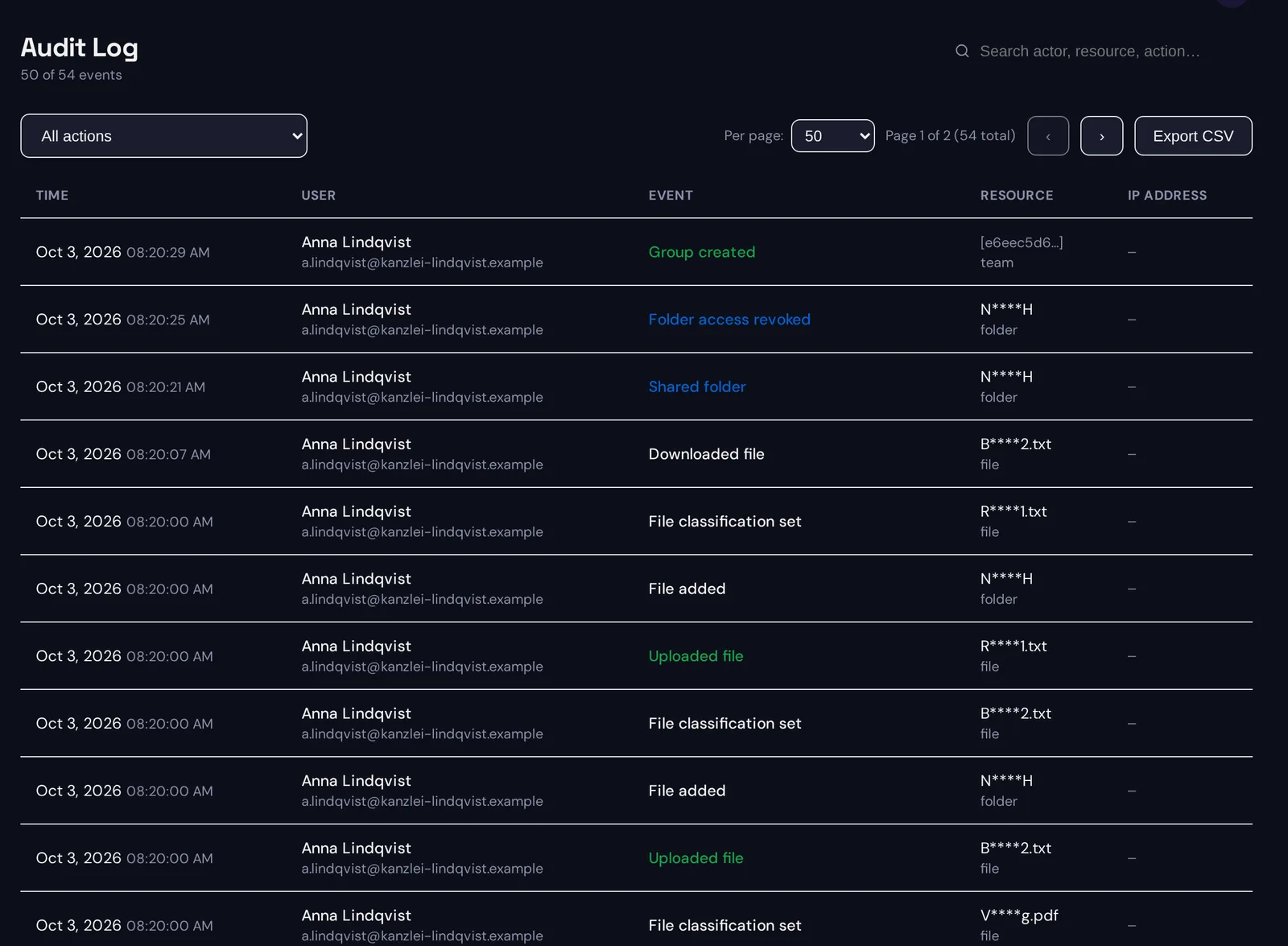Viewport: 1288px width, 946px height.
Task: Click Uploaded file event for B****2.txt
Action: tap(696, 858)
